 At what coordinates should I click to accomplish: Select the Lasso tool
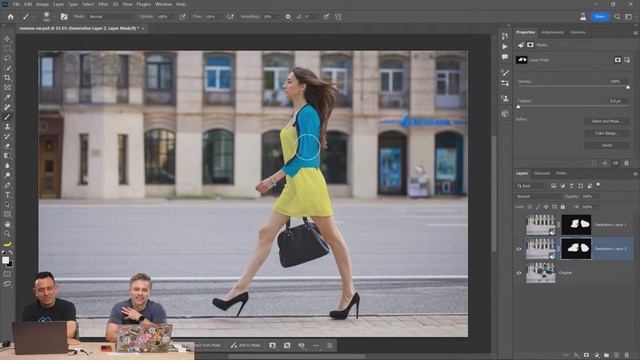(x=7, y=58)
